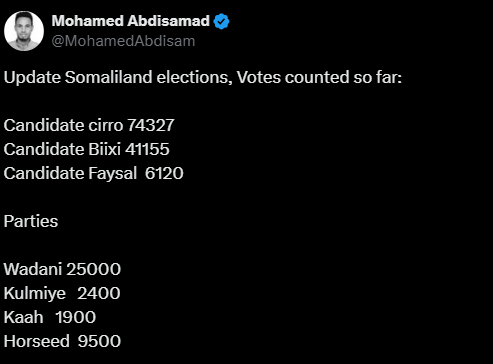This screenshot has height=364, width=493.
Task: Visit the @MohamedAbdisam handle link
Action: pyautogui.click(x=123, y=41)
